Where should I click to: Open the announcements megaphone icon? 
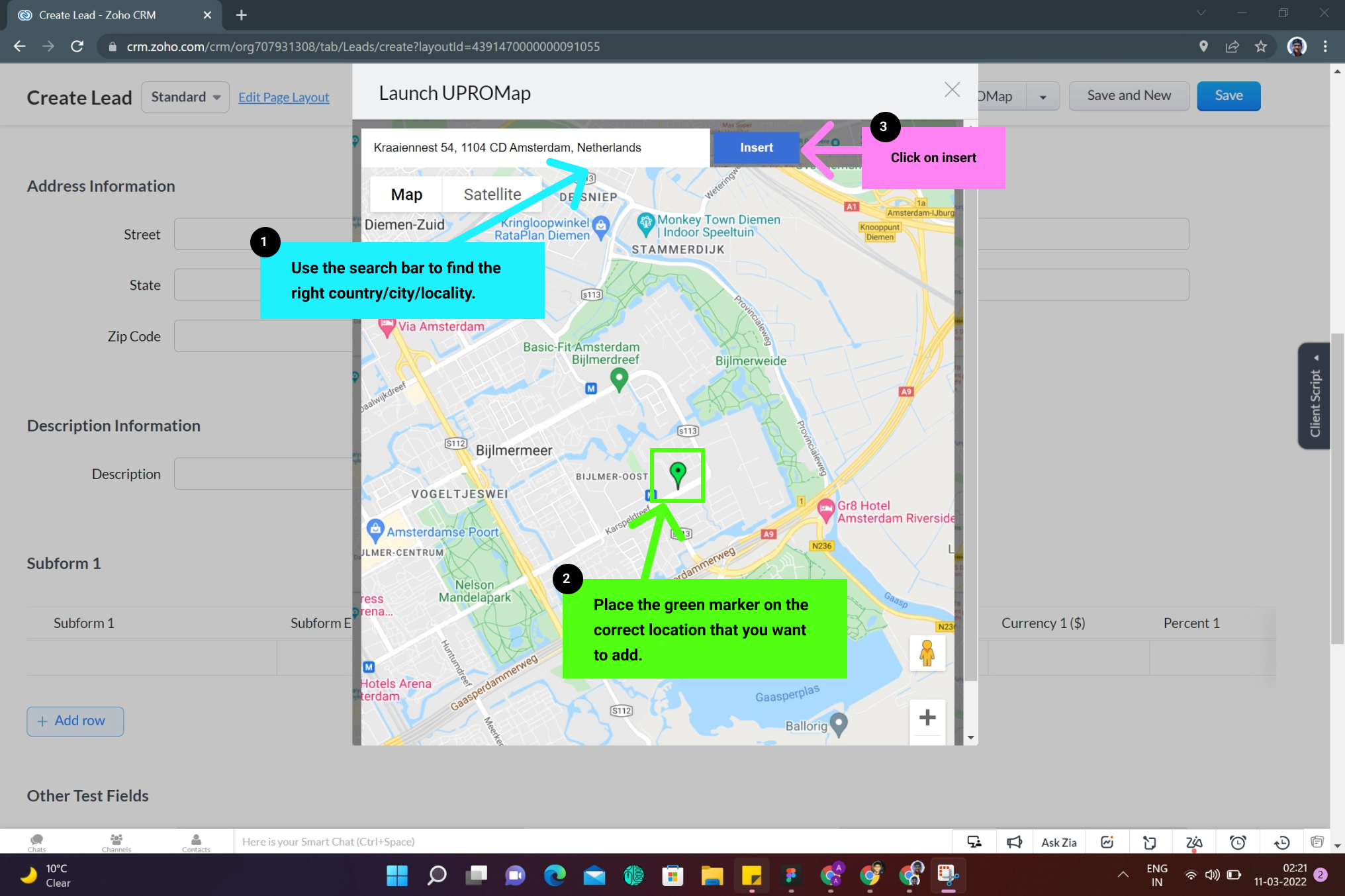pos(1014,842)
